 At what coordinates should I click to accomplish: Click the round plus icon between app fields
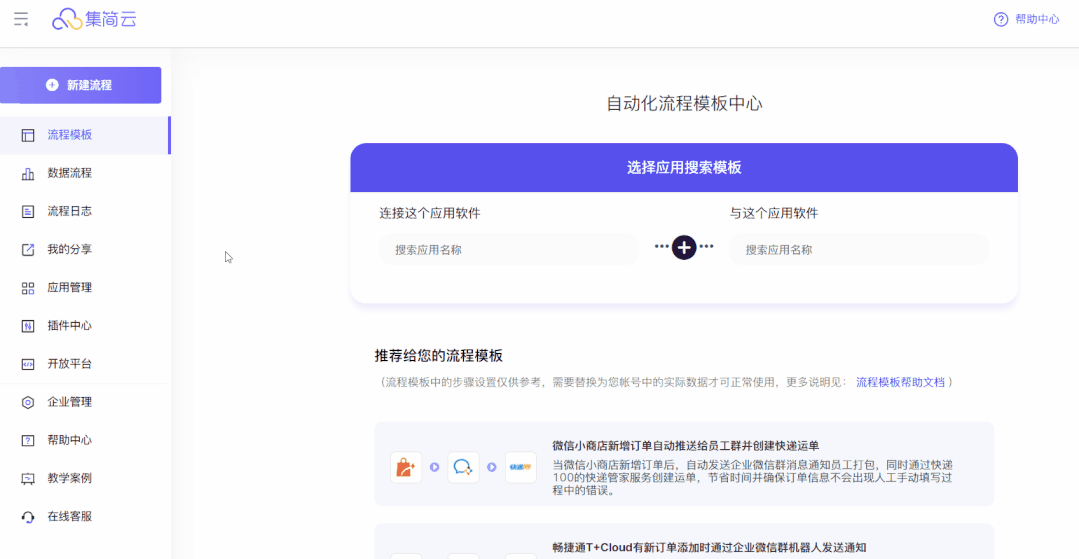pyautogui.click(x=684, y=247)
